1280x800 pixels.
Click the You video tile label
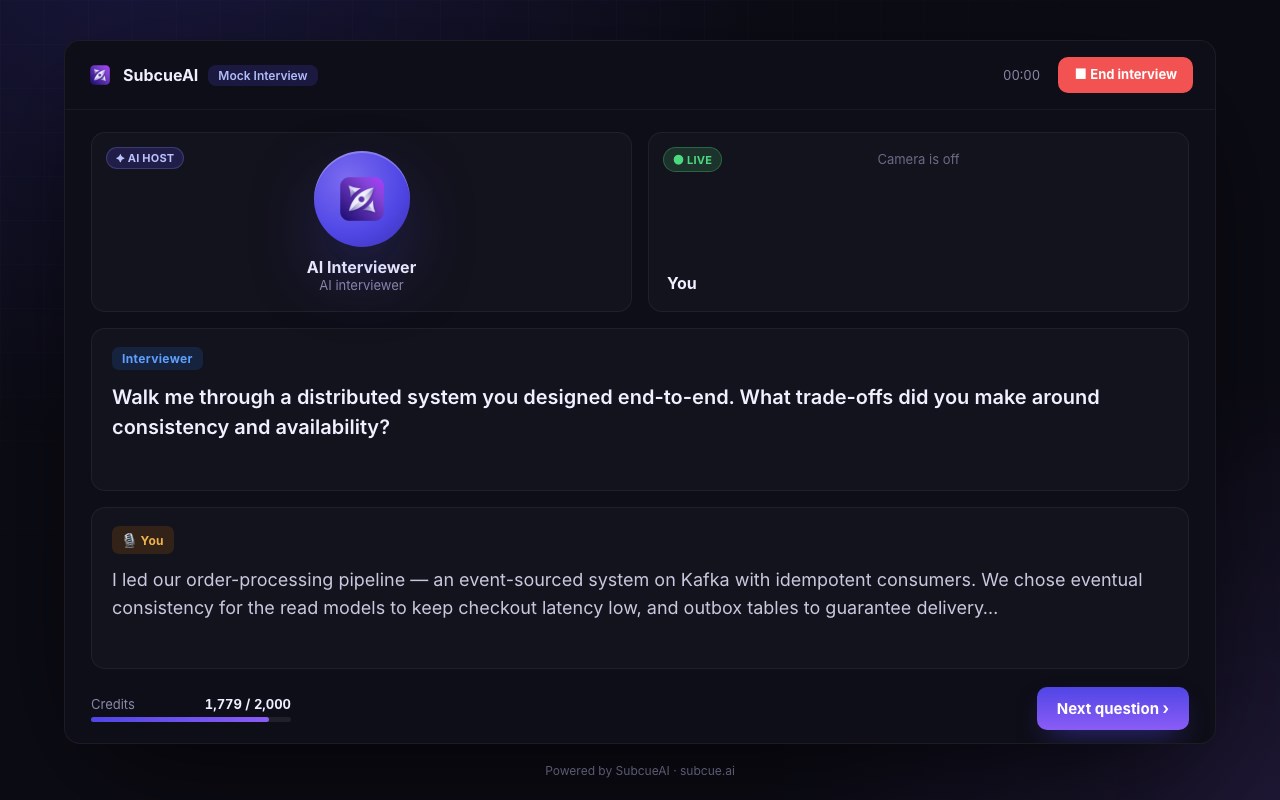(x=682, y=283)
